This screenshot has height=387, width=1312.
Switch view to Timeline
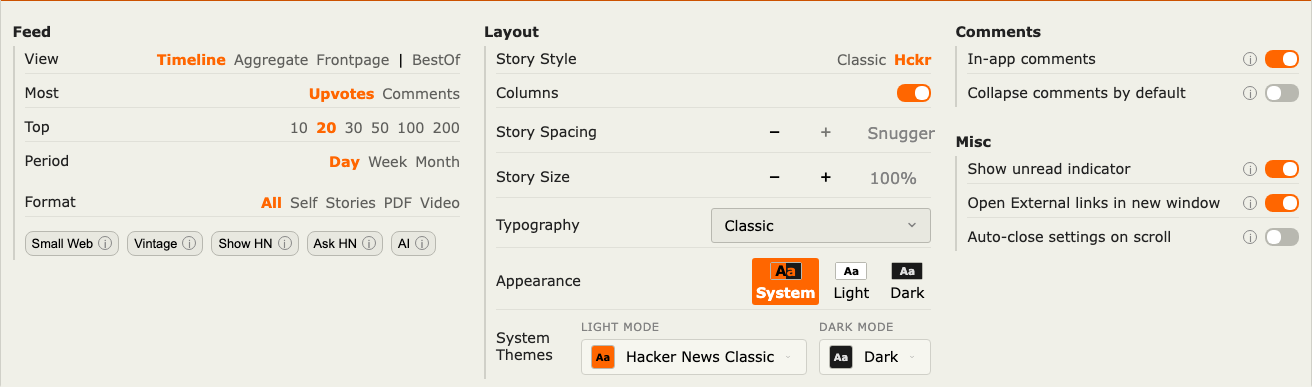191,60
